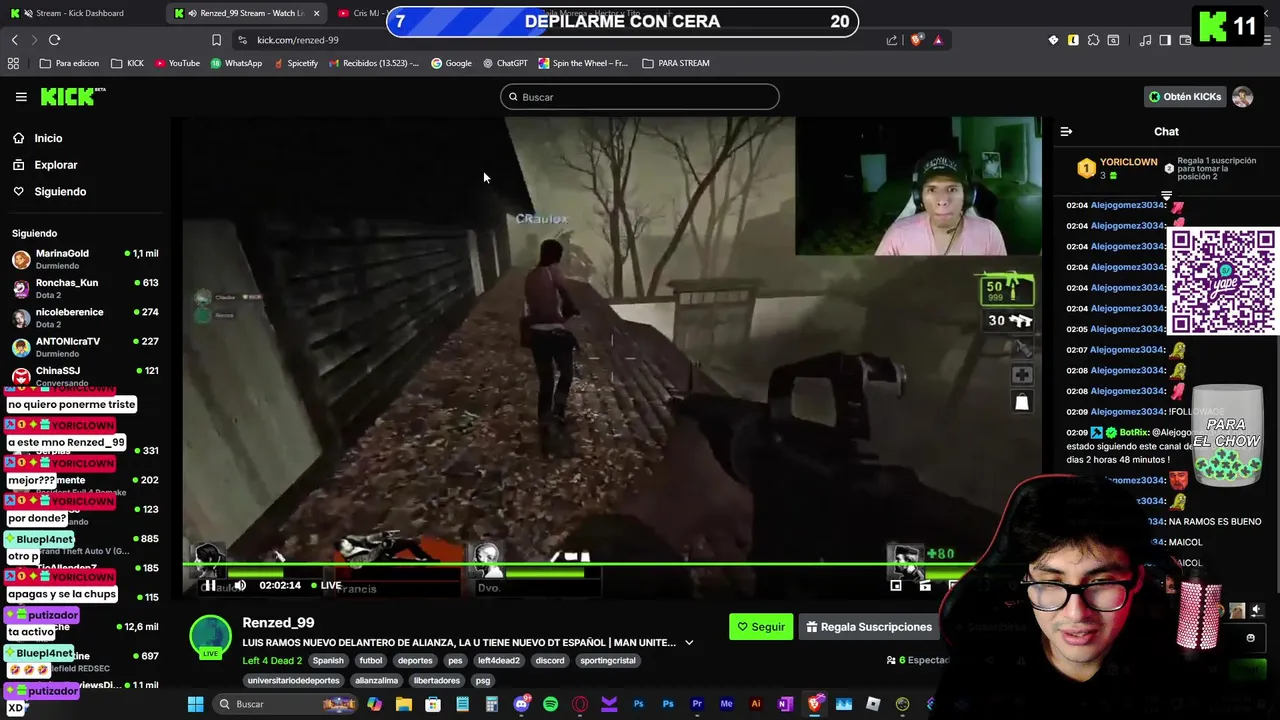Image resolution: width=1280 pixels, height=720 pixels.
Task: Open Discord from taskbar
Action: click(521, 704)
